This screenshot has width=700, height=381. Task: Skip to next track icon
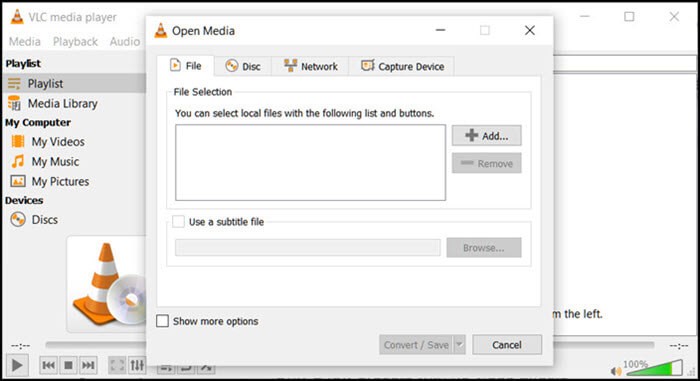coord(88,365)
